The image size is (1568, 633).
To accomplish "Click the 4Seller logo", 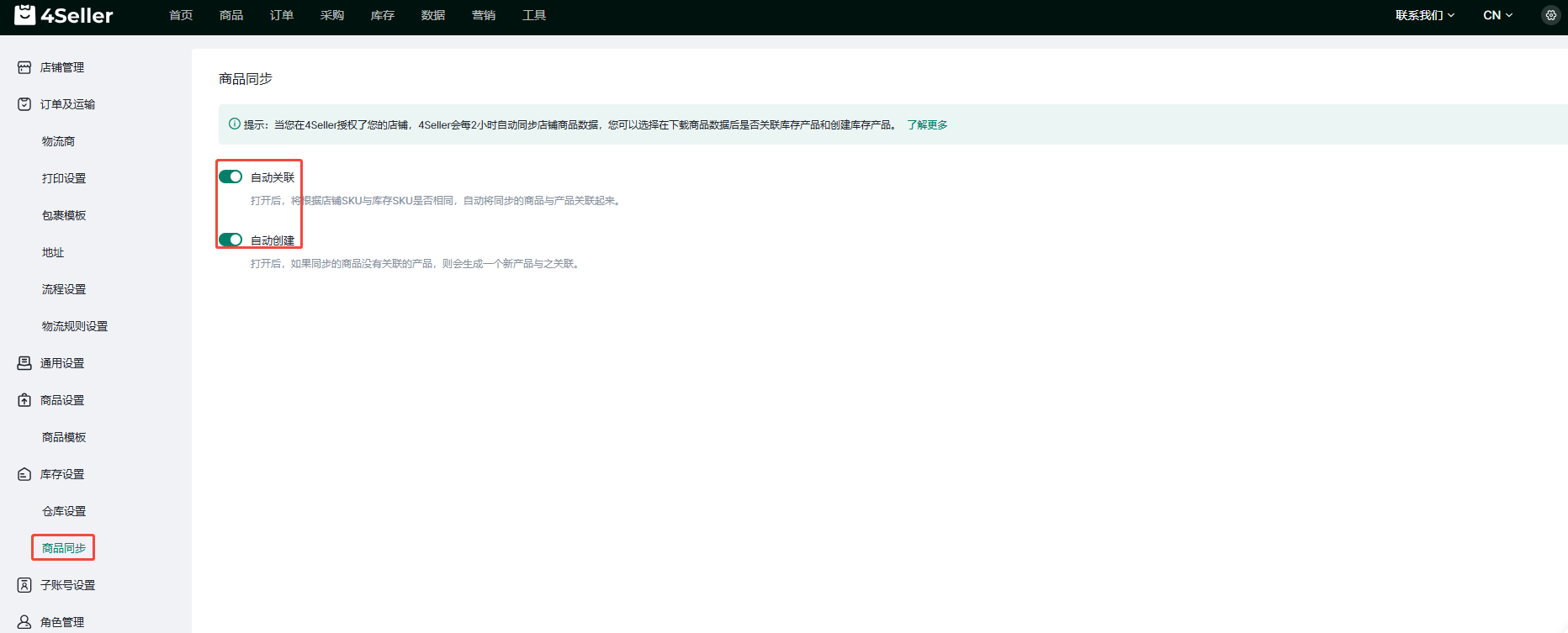I will coord(64,14).
